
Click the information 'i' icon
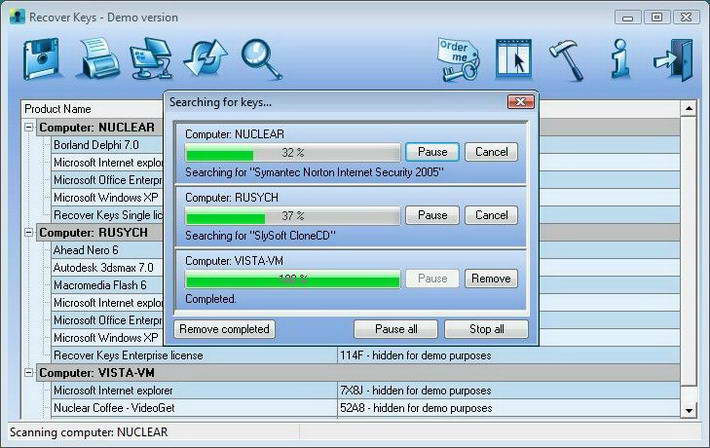pyautogui.click(x=620, y=59)
